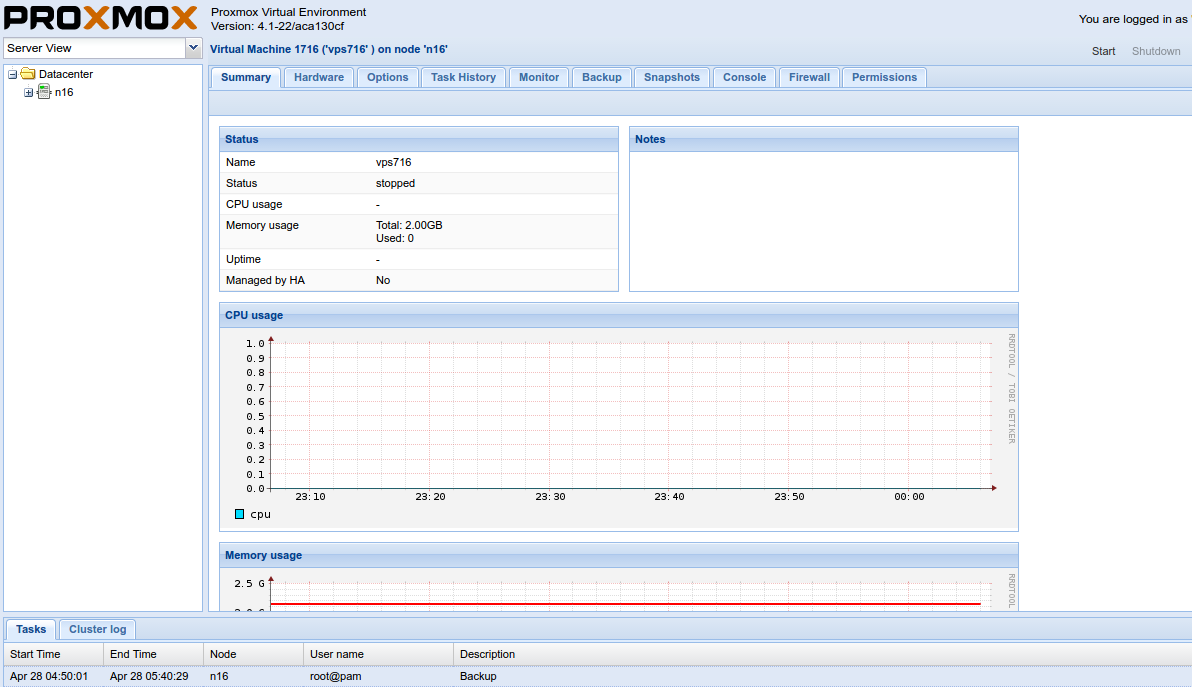Select the Backup tab
Image resolution: width=1192 pixels, height=687 pixels.
click(x=601, y=77)
